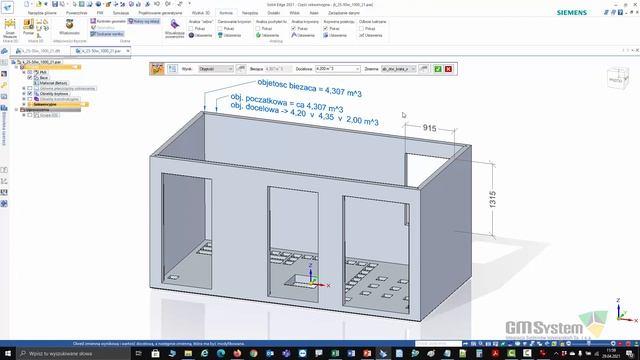
Task: Toggle Pokaż checkbox for Cieniowanie krzywizn
Action: pos(220,29)
